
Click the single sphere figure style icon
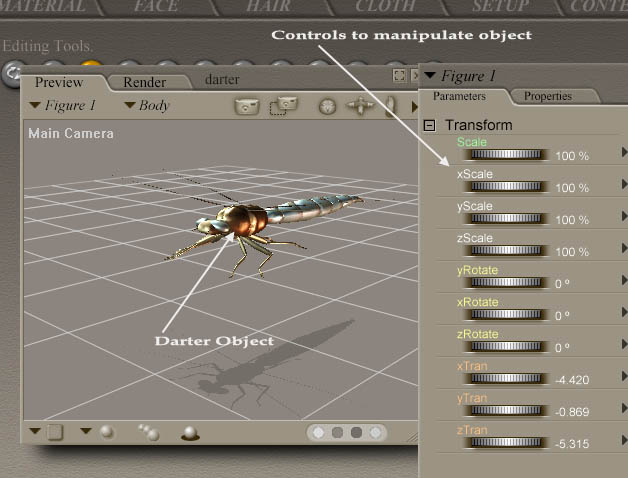[107, 432]
